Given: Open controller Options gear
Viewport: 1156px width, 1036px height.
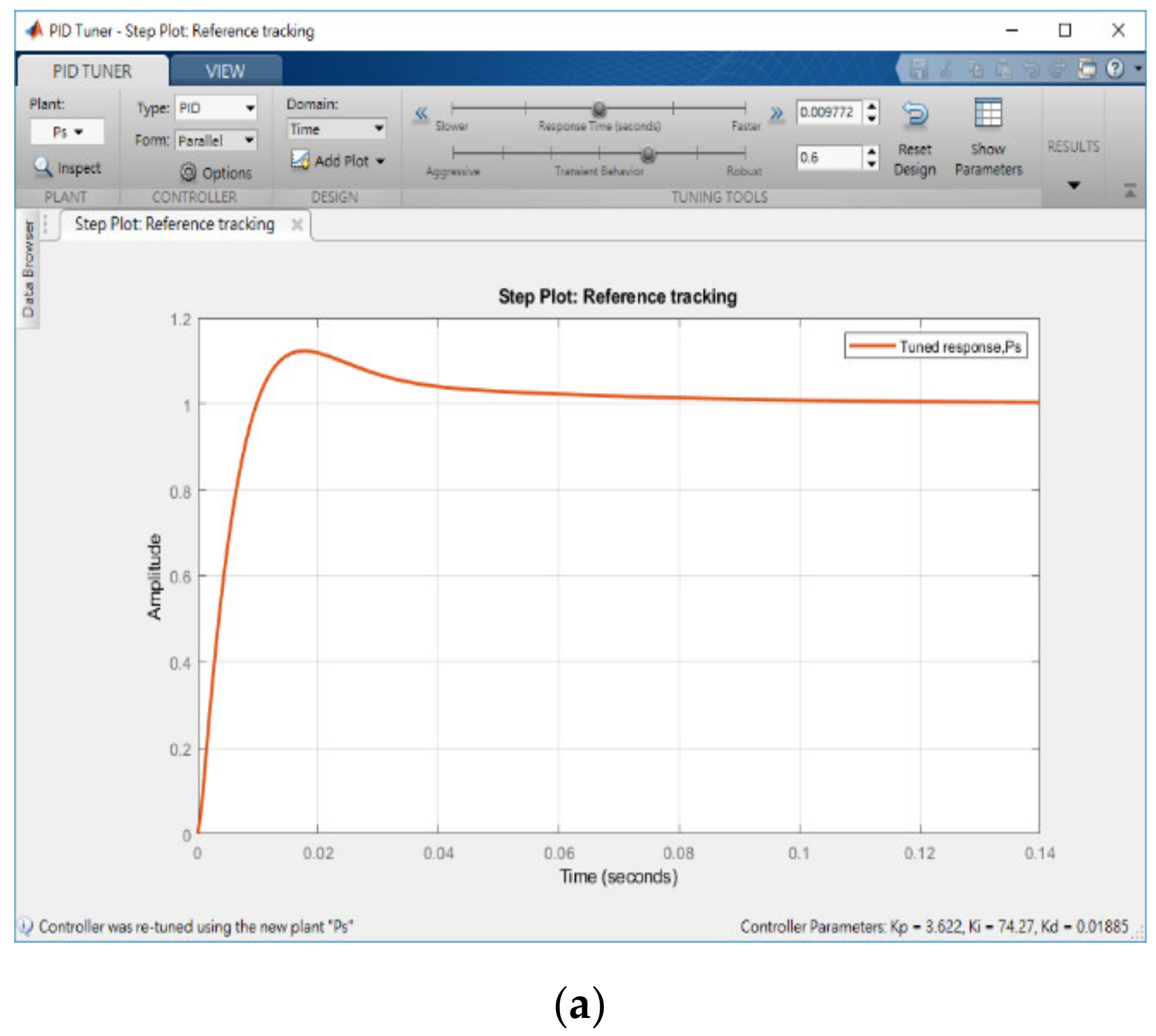Looking at the screenshot, I should coord(188,172).
